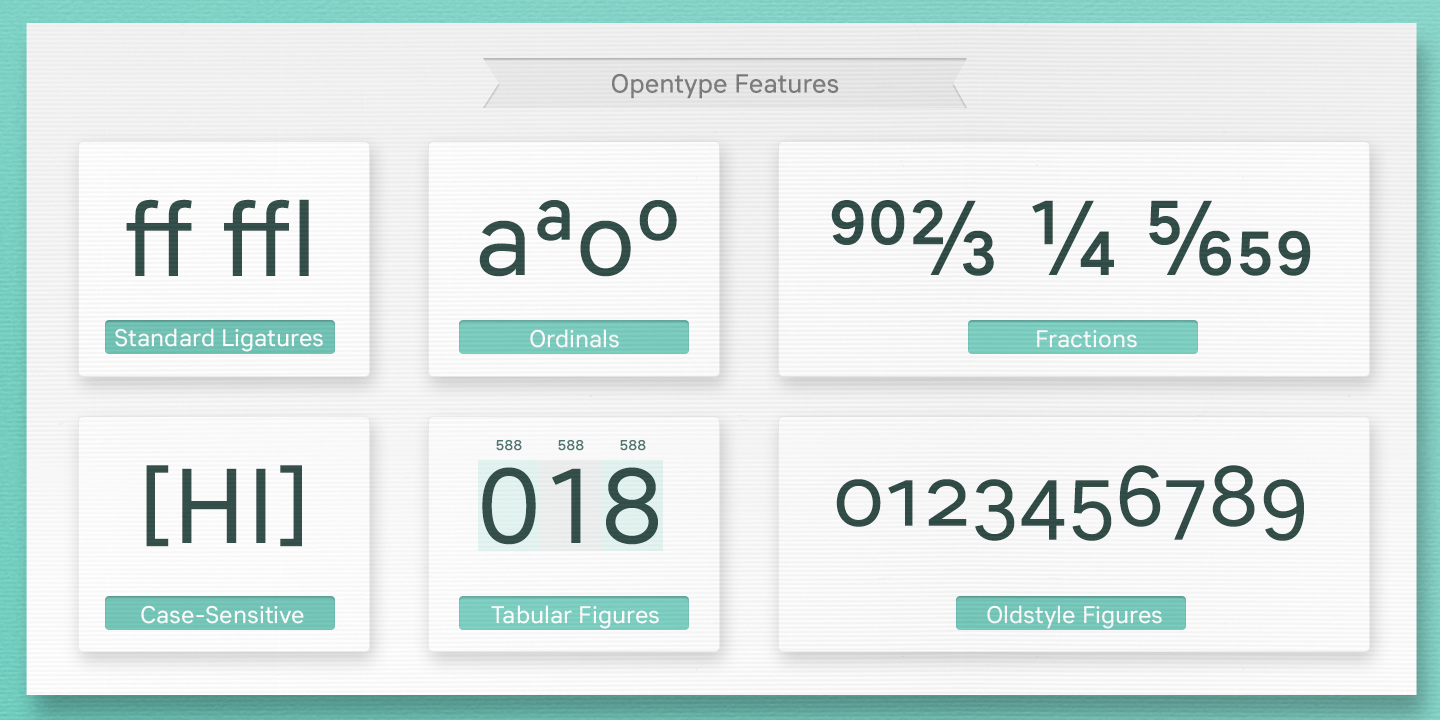Click the Opentype Features banner title
The width and height of the screenshot is (1440, 720).
point(724,84)
